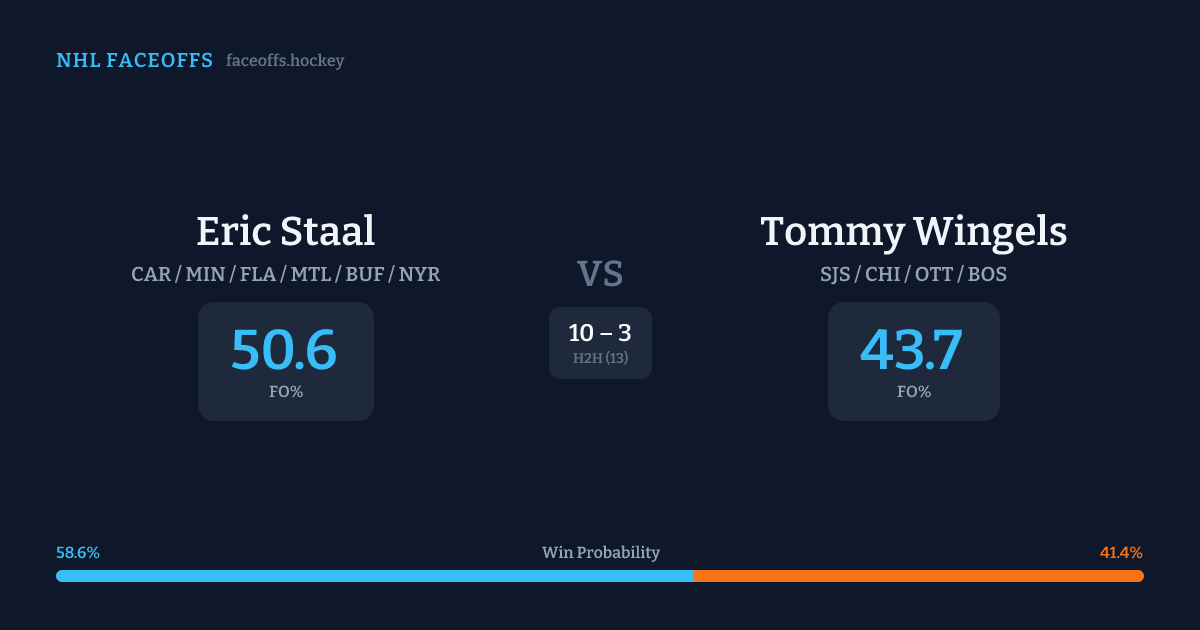Click the large 43.7 number
This screenshot has width=1200, height=630.
912,350
